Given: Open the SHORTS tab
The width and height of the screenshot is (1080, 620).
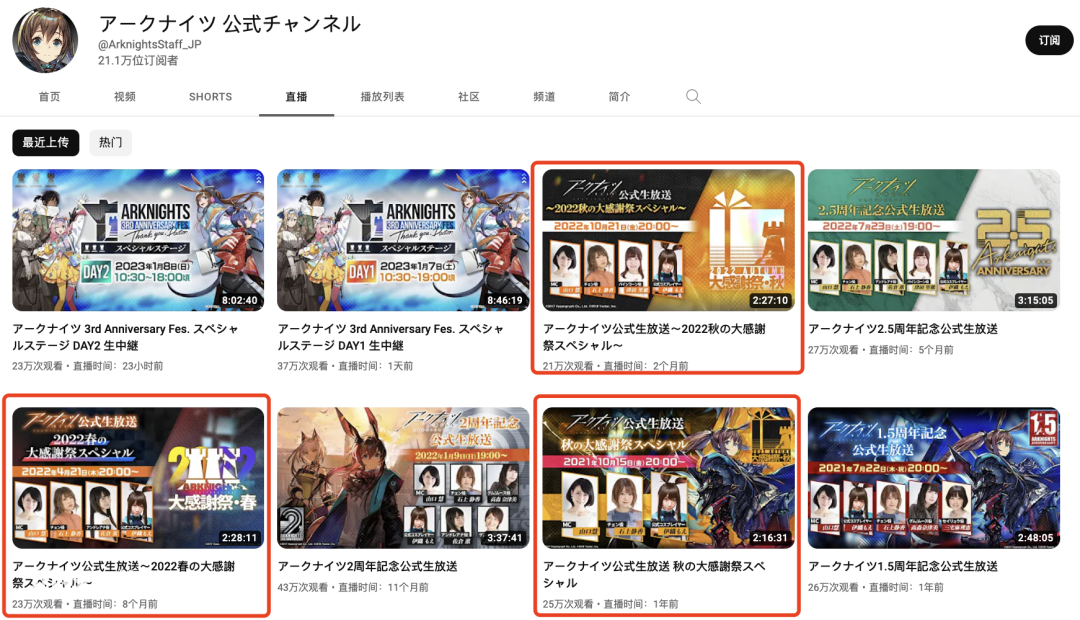Looking at the screenshot, I should pos(211,97).
